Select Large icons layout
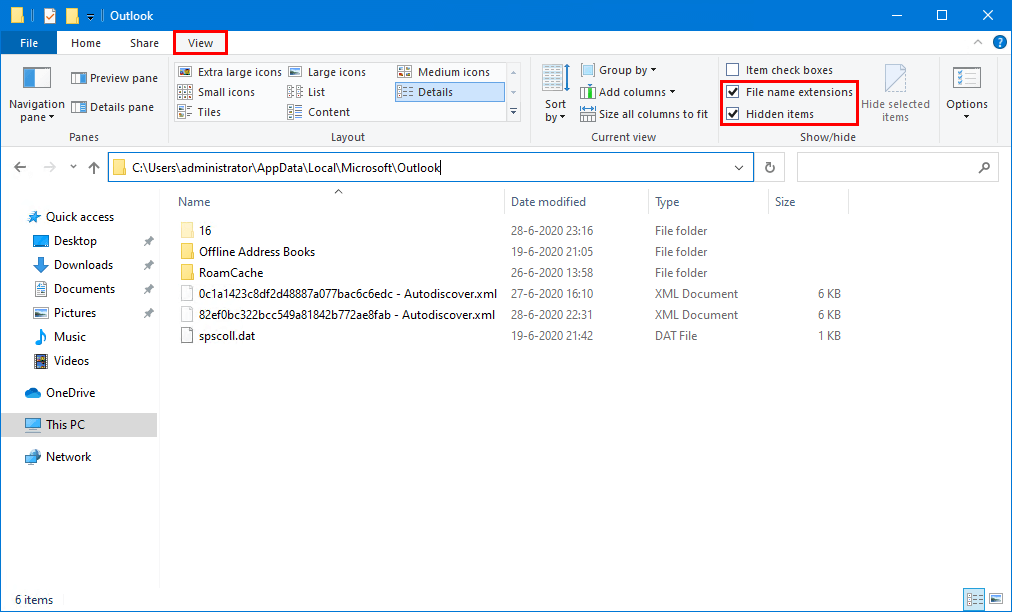The width and height of the screenshot is (1012, 612). (327, 72)
